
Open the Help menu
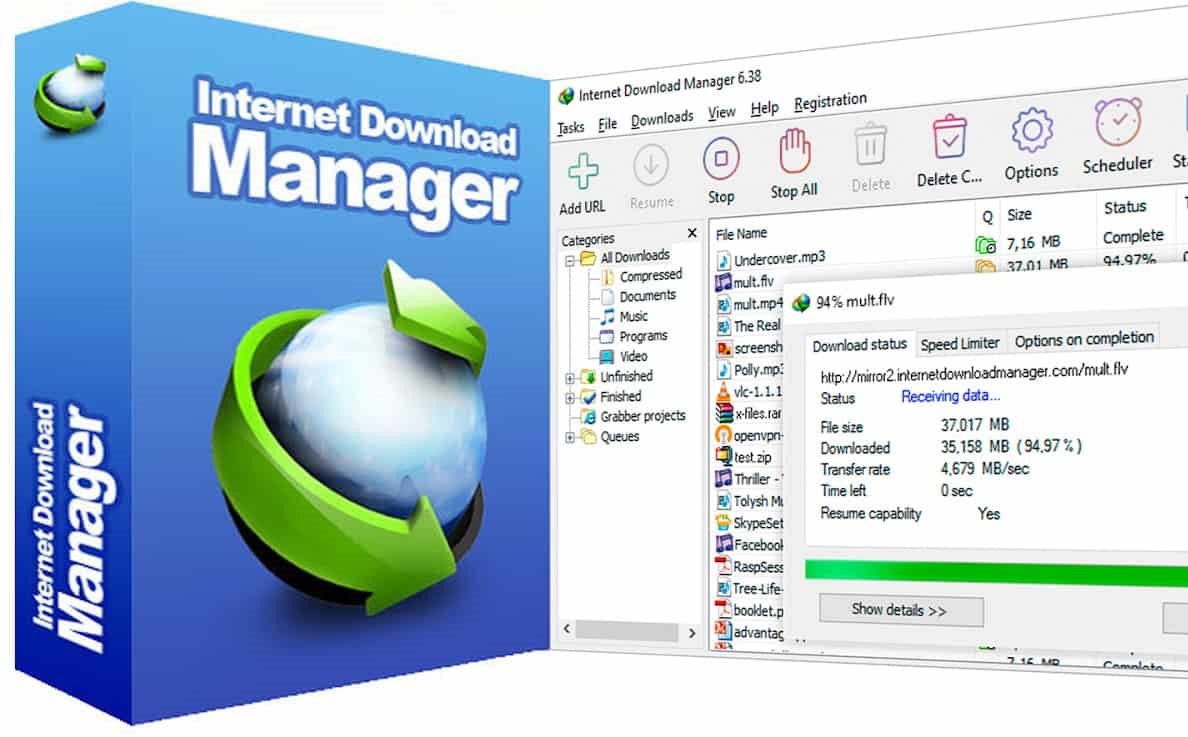(x=764, y=108)
